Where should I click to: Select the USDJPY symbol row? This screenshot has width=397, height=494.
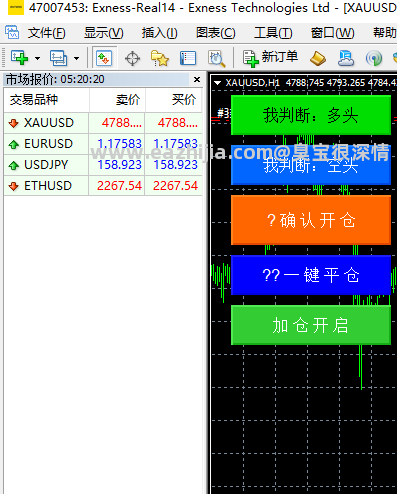coord(103,165)
